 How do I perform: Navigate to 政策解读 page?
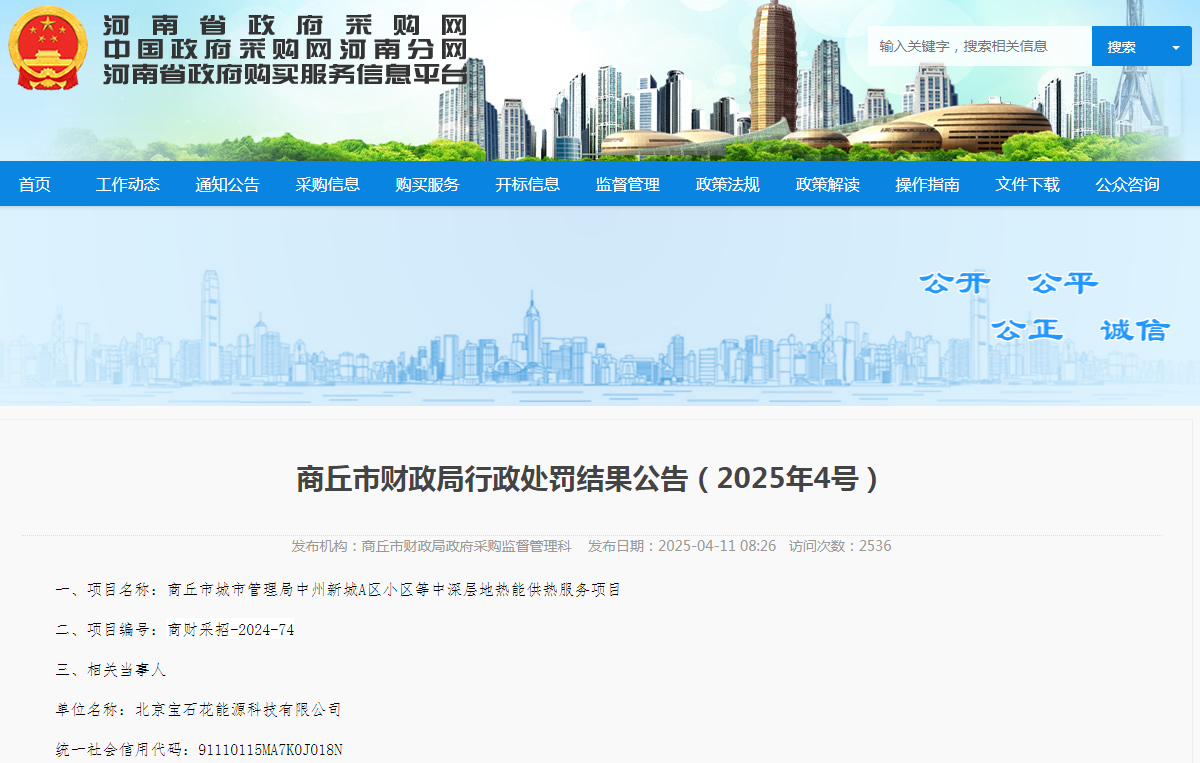coord(827,184)
